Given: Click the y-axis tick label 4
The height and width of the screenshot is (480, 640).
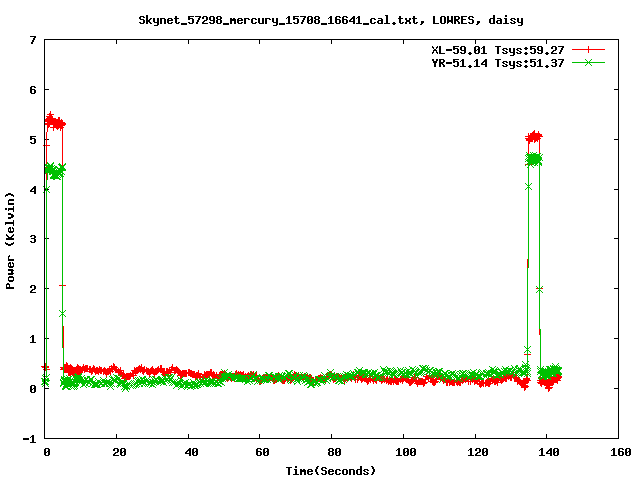Looking at the screenshot, I should (33, 190).
